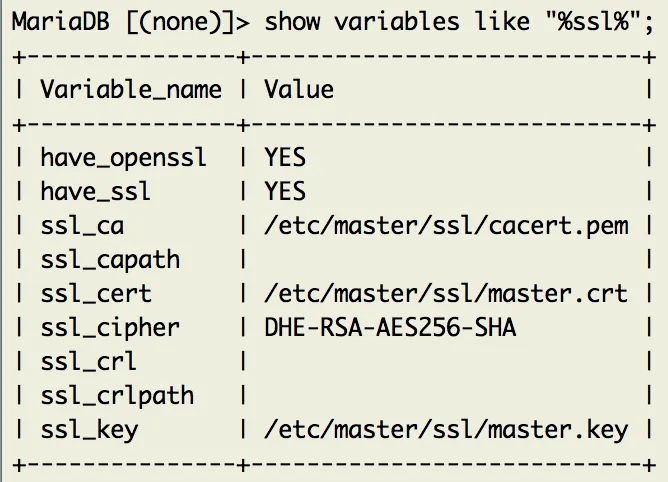668x482 pixels.
Task: Select the ssl_cert variable name
Action: pyautogui.click(x=96, y=294)
